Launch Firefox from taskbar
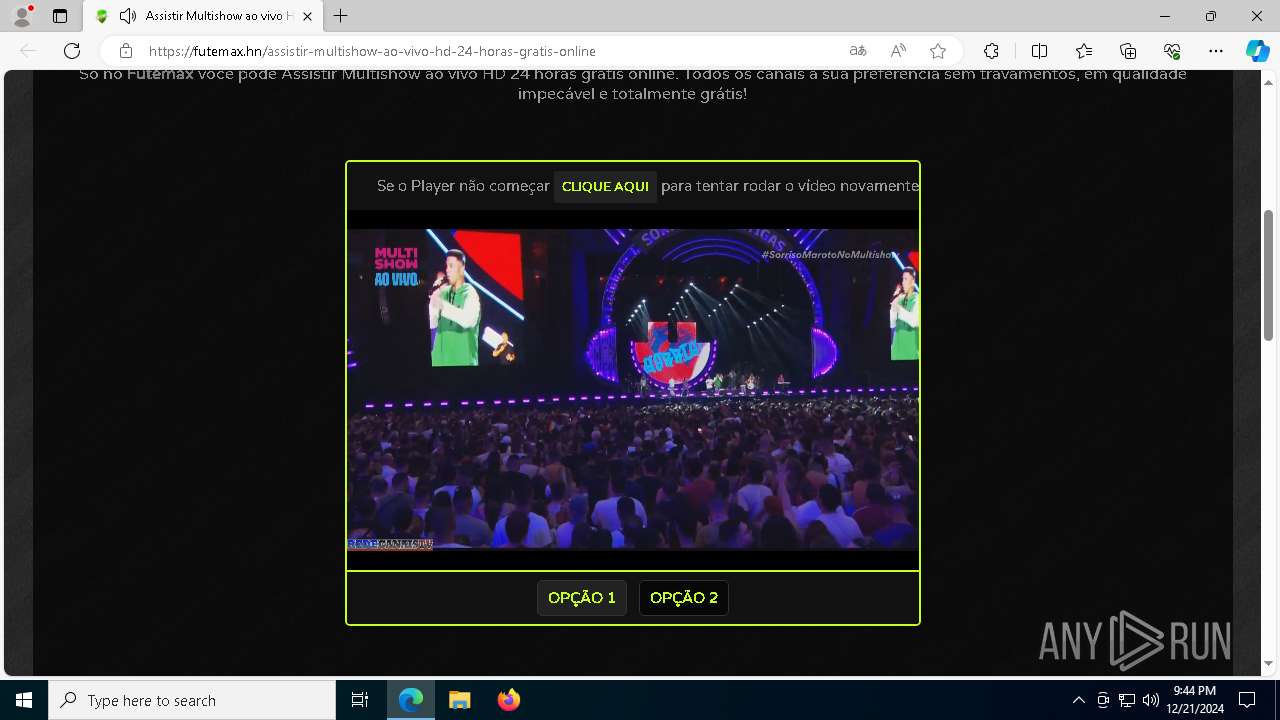Viewport: 1280px width, 720px height. point(509,700)
